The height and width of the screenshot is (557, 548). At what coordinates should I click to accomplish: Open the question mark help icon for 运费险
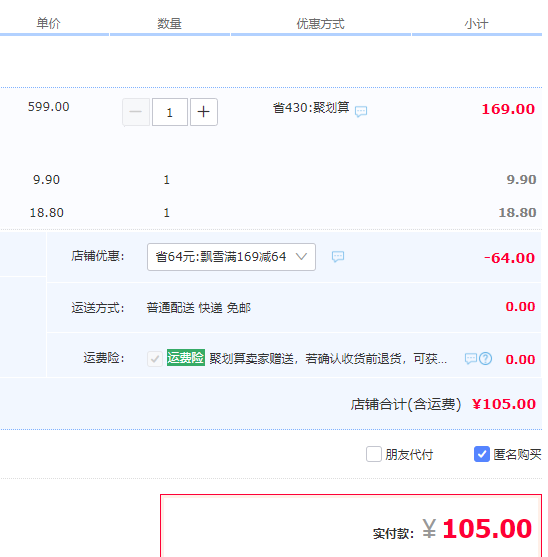click(x=485, y=359)
